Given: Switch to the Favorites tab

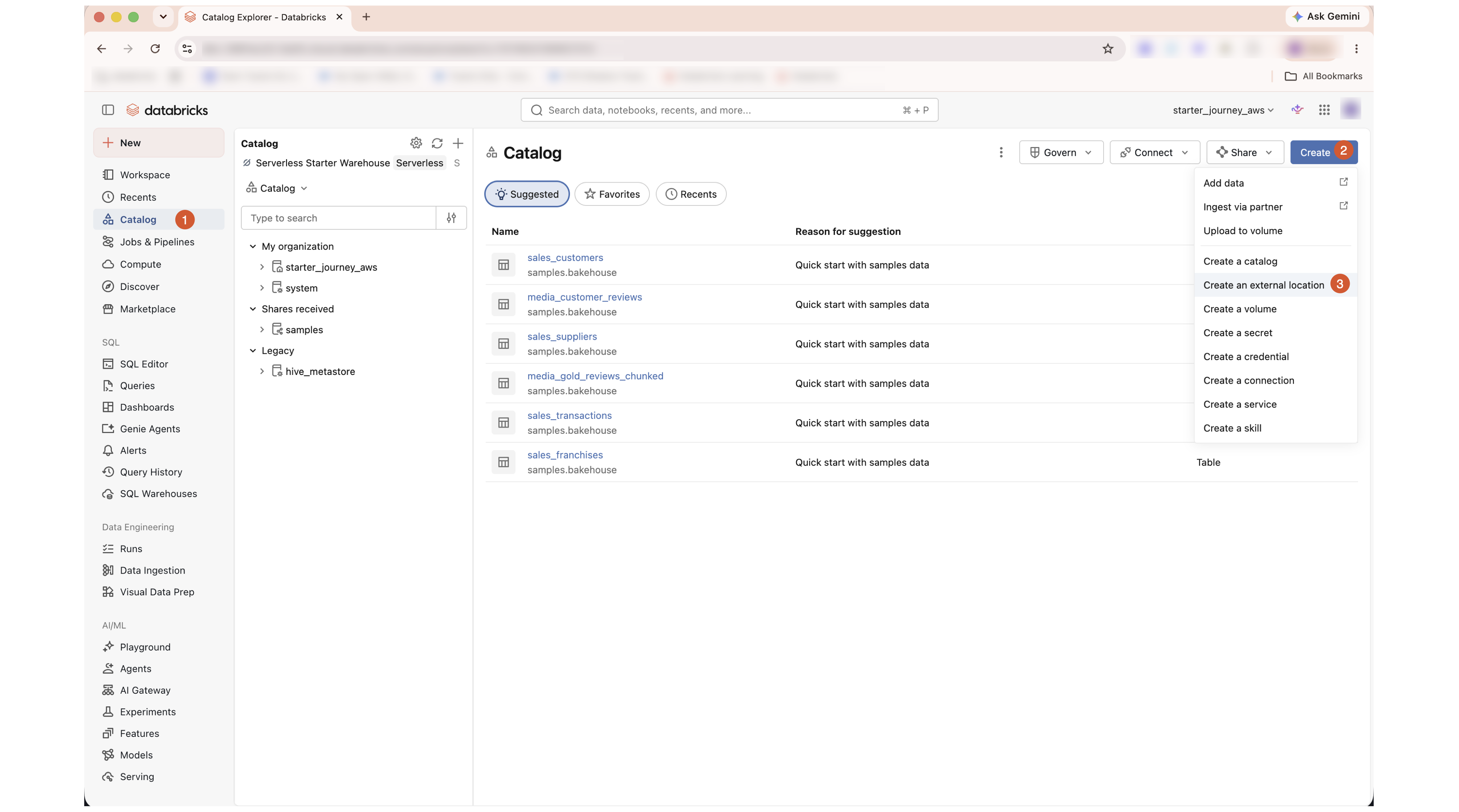Looking at the screenshot, I should tap(612, 194).
